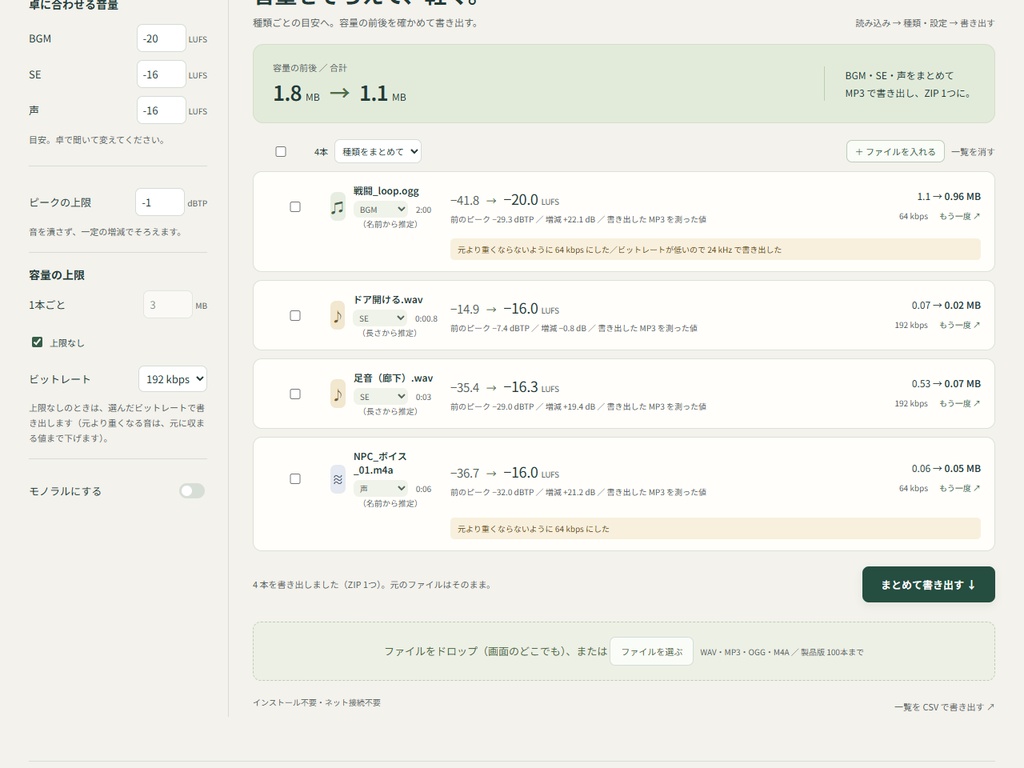Click the note icon beside 足音（廊下）.wav

pyautogui.click(x=337, y=394)
